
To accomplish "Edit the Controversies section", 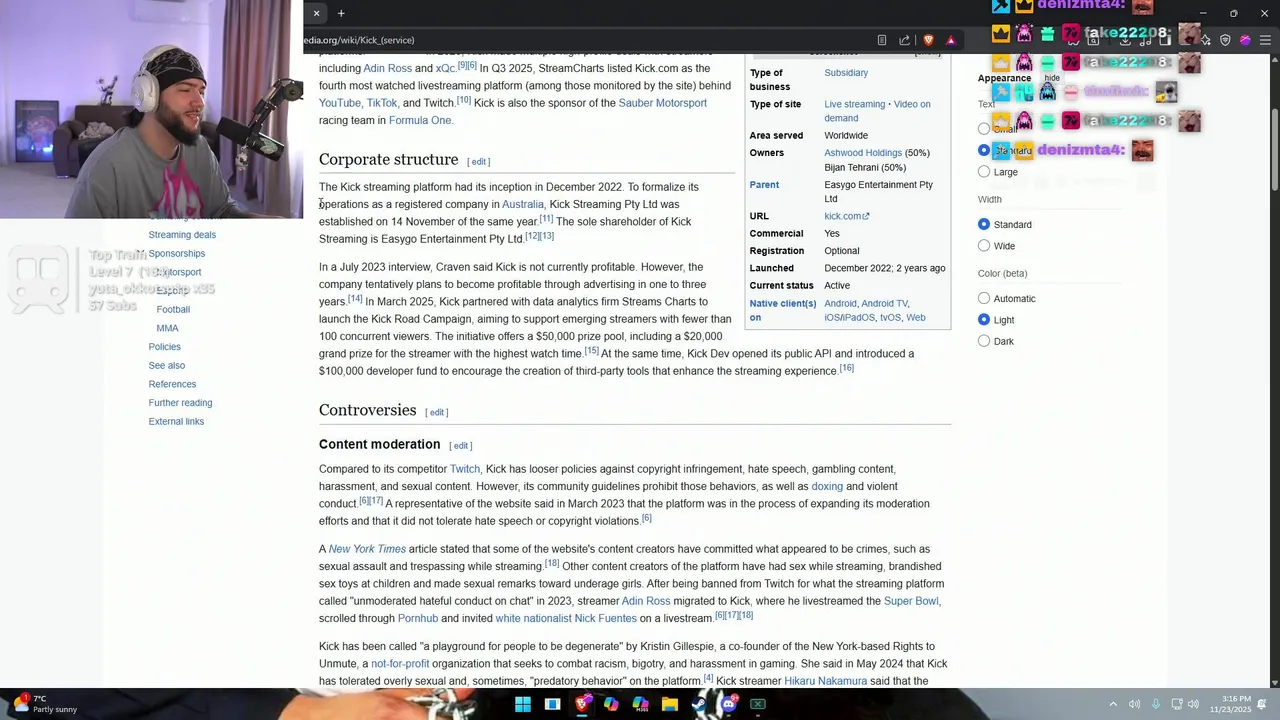I will (x=437, y=412).
